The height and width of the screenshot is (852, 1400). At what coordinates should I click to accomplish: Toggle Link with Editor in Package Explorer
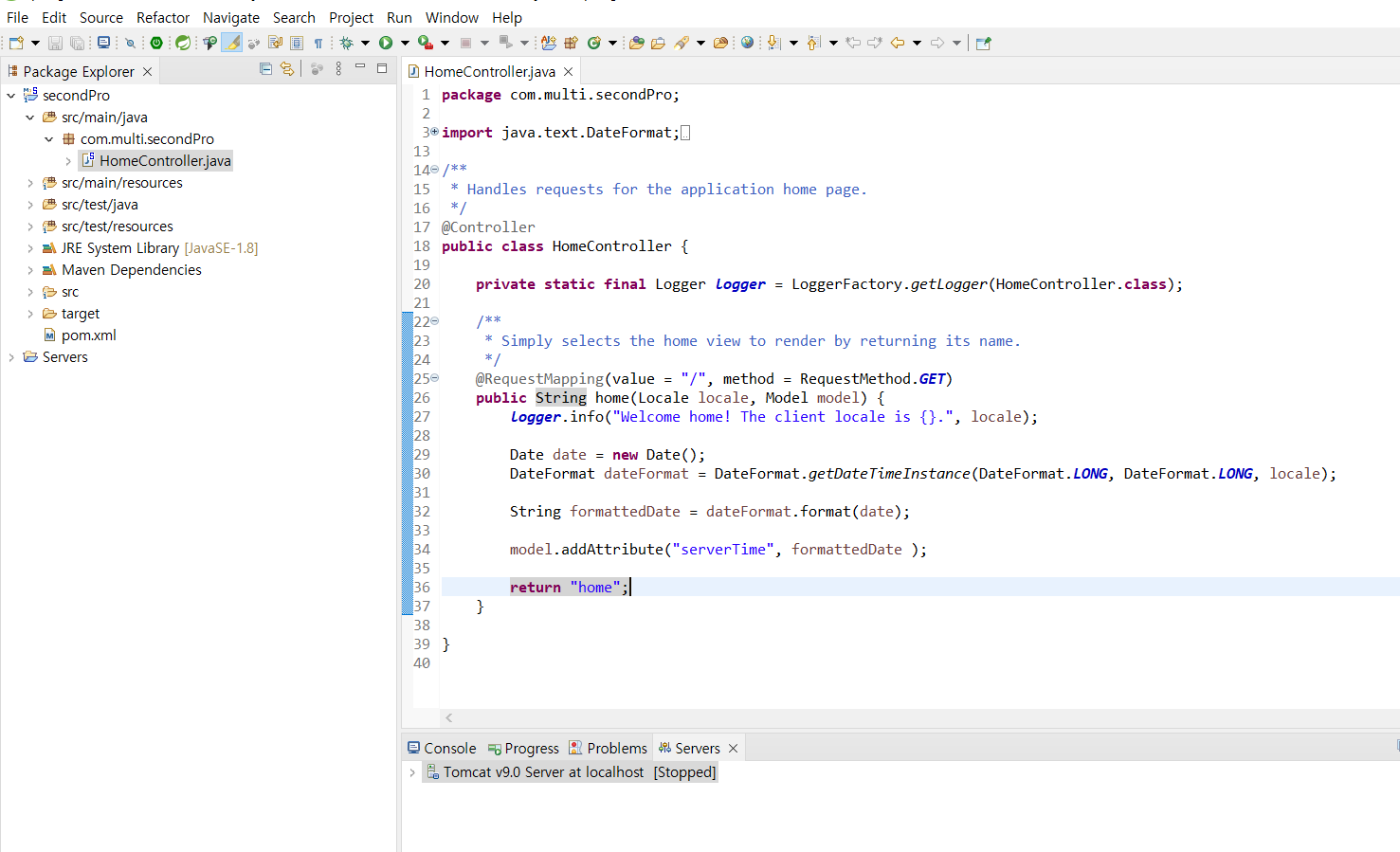click(287, 69)
